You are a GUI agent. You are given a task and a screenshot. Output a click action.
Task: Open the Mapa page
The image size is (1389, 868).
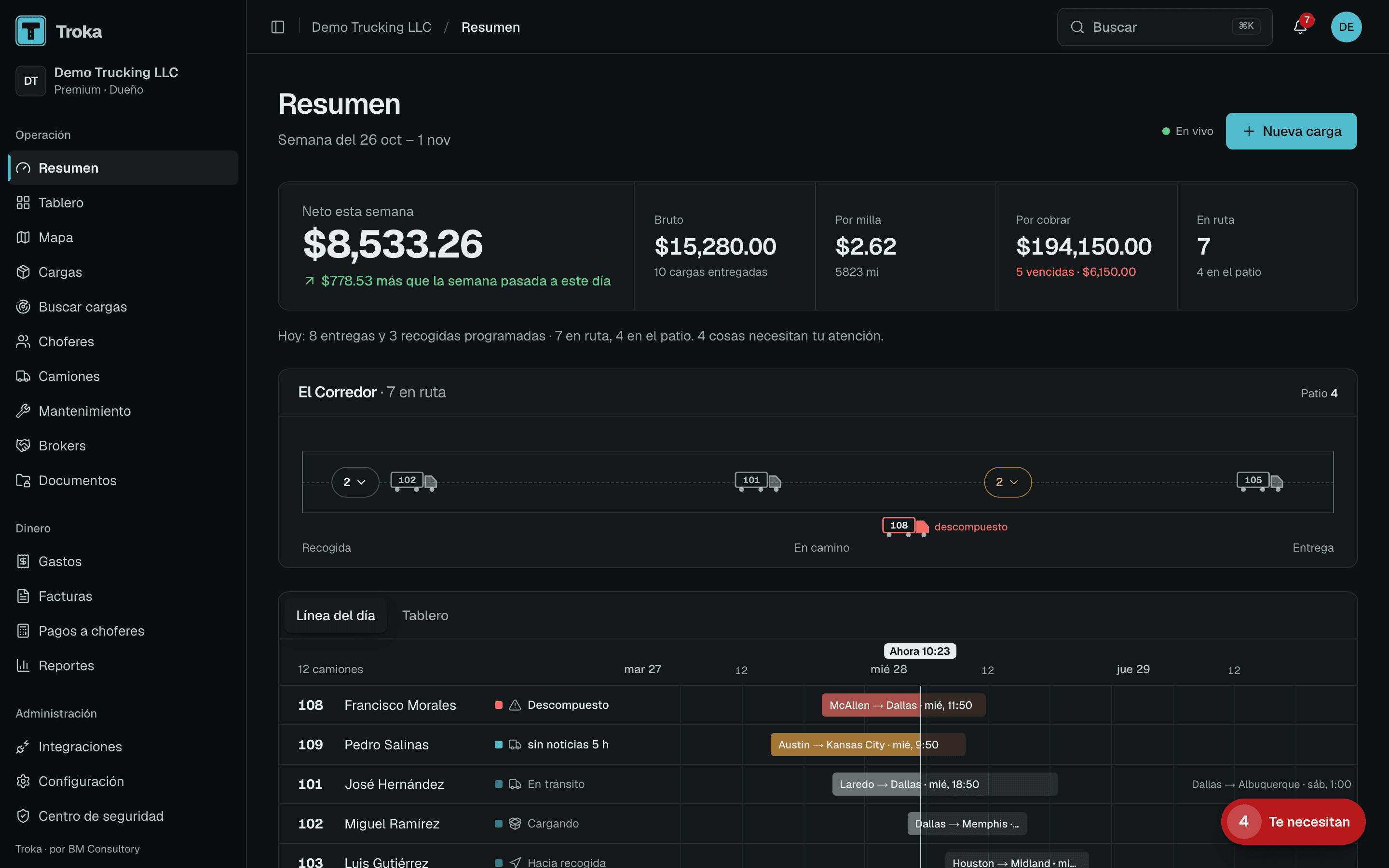point(123,237)
